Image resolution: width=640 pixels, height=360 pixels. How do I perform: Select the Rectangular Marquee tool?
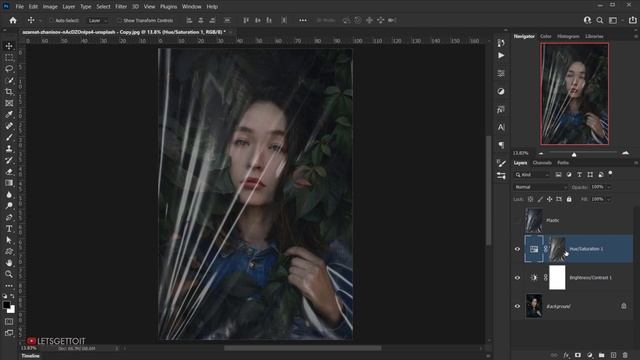pyautogui.click(x=9, y=58)
